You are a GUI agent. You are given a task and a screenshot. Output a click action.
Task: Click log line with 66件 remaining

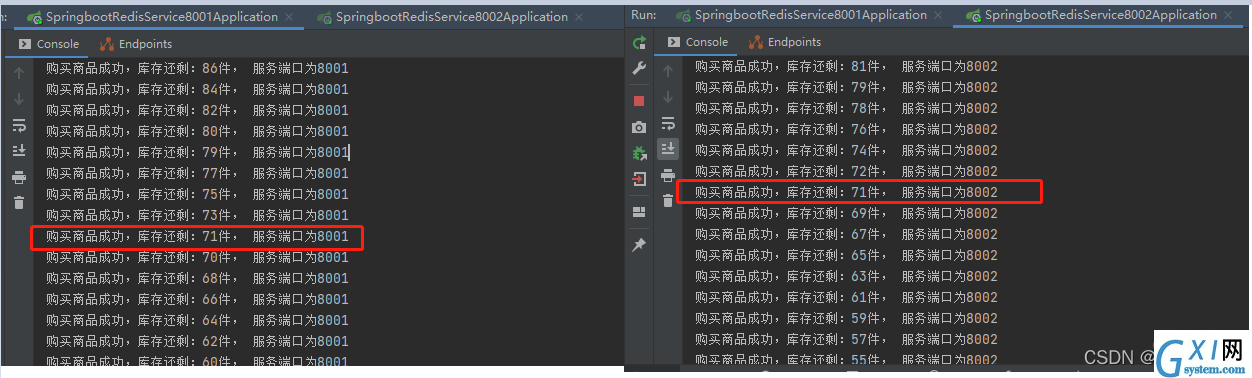[198, 299]
